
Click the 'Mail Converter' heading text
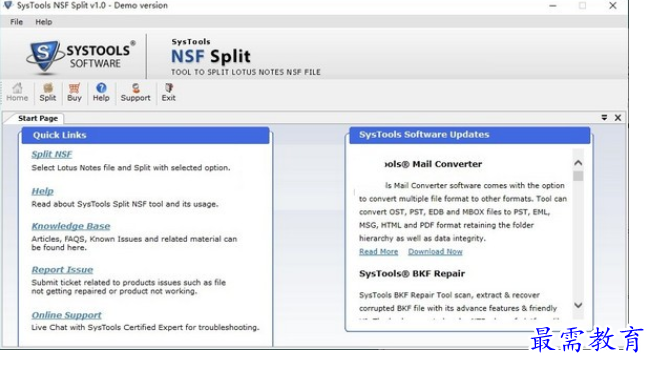pos(447,164)
